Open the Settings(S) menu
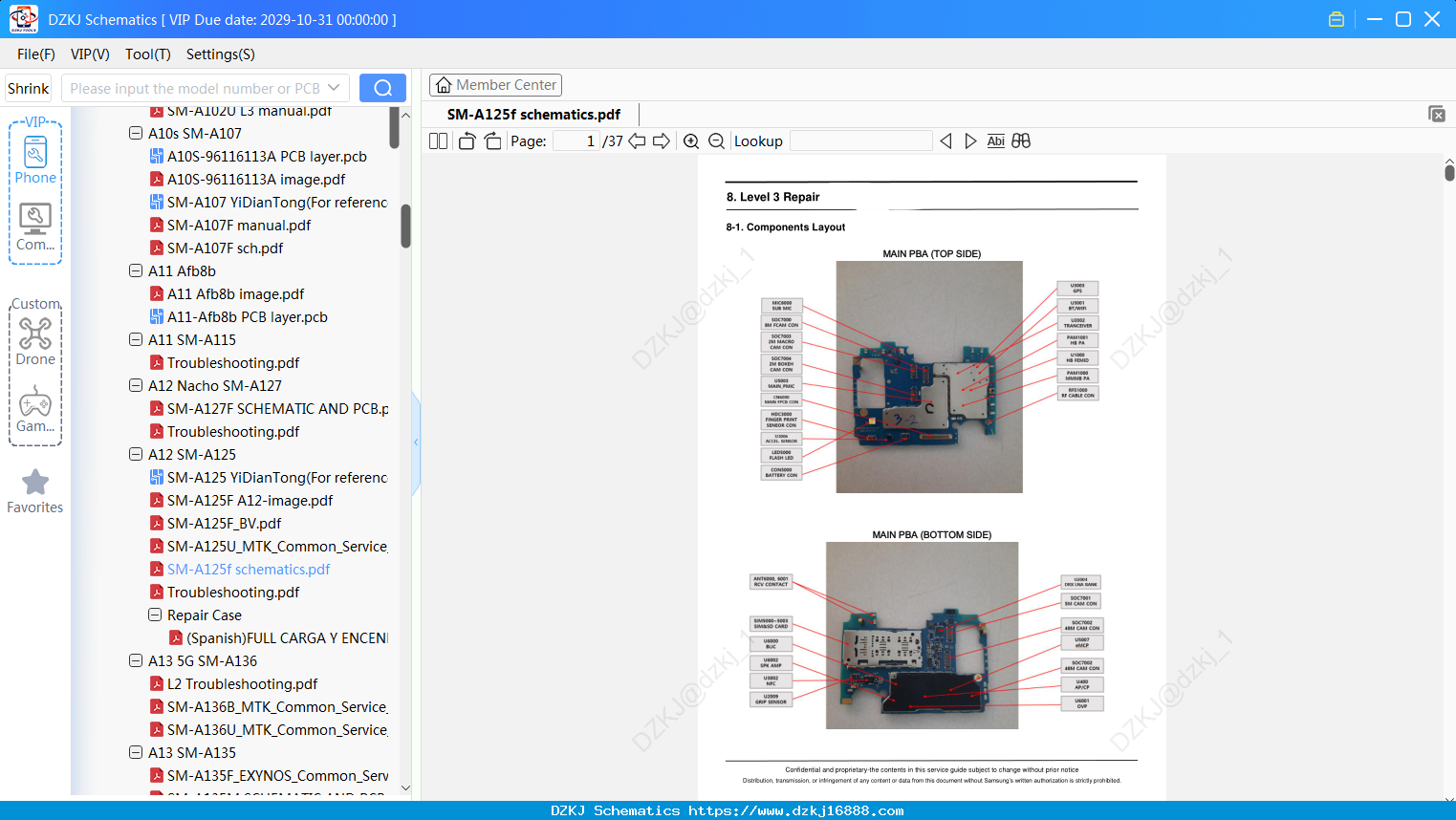Viewport: 1456px width, 820px height. point(221,54)
